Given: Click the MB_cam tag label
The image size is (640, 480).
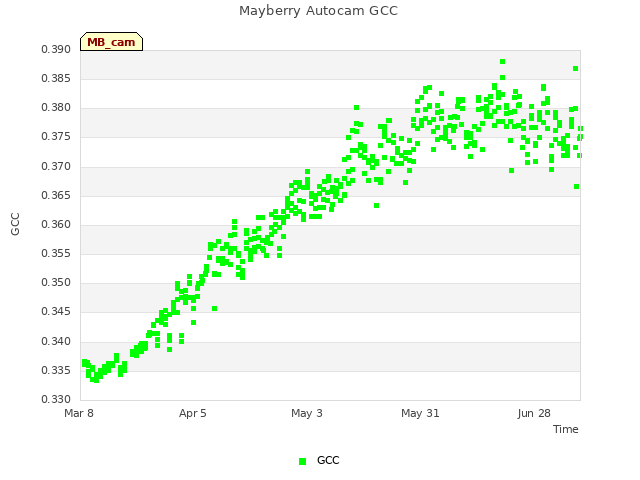Looking at the screenshot, I should 111,42.
